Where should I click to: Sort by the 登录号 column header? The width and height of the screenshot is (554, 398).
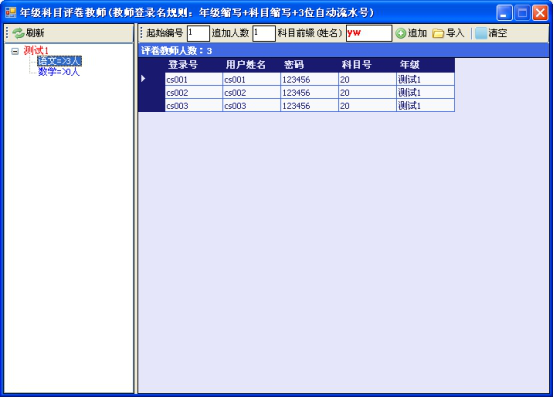coord(194,65)
